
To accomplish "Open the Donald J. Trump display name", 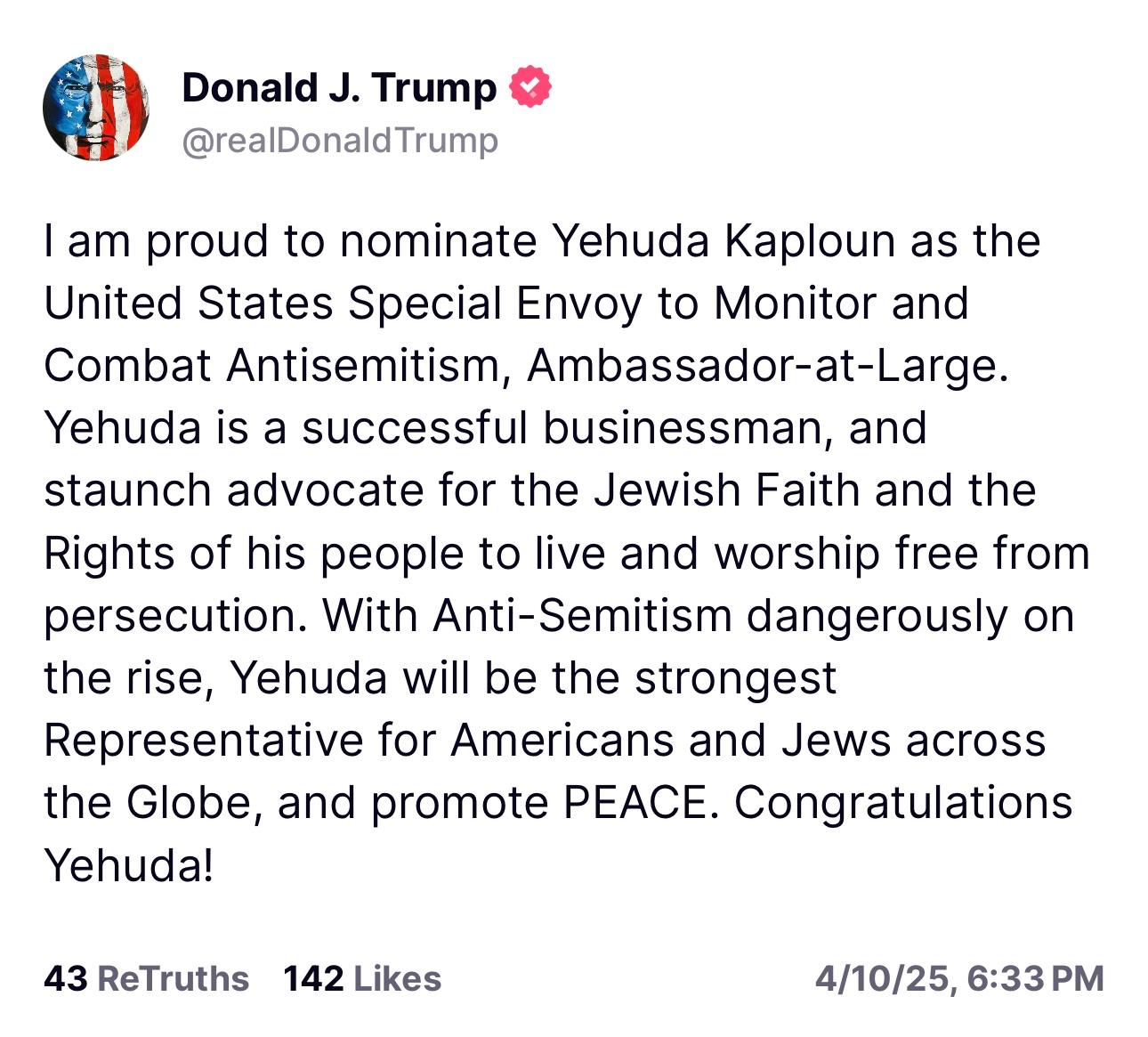I will (x=339, y=87).
